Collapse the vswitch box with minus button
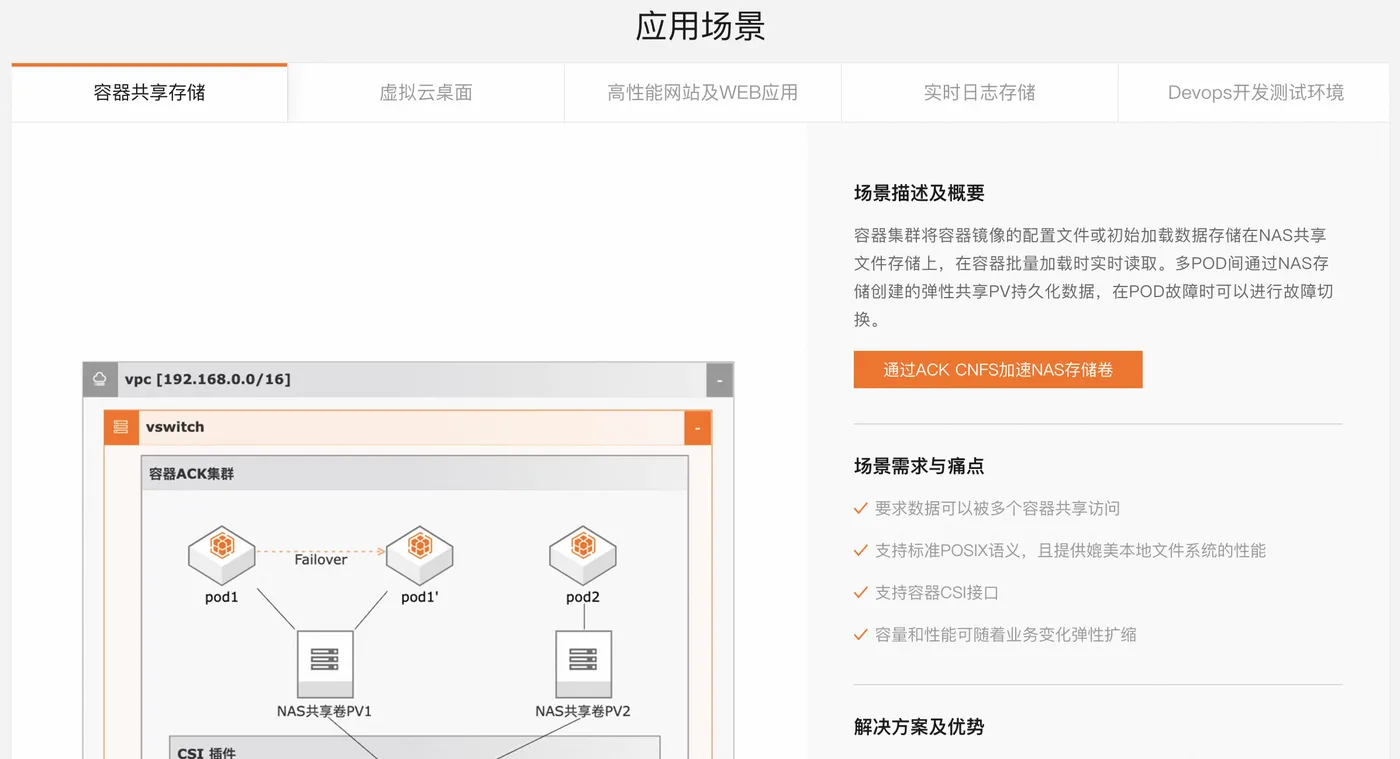This screenshot has width=1400, height=759. click(x=697, y=428)
